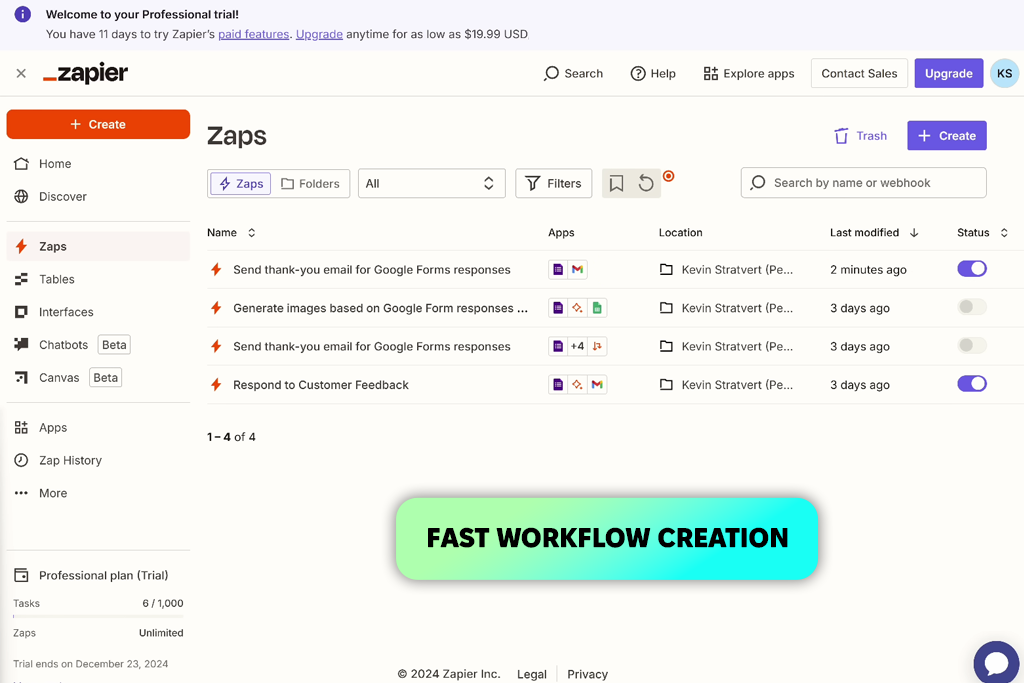Open the KS account avatar menu
This screenshot has height=683, width=1024.
coord(1004,73)
